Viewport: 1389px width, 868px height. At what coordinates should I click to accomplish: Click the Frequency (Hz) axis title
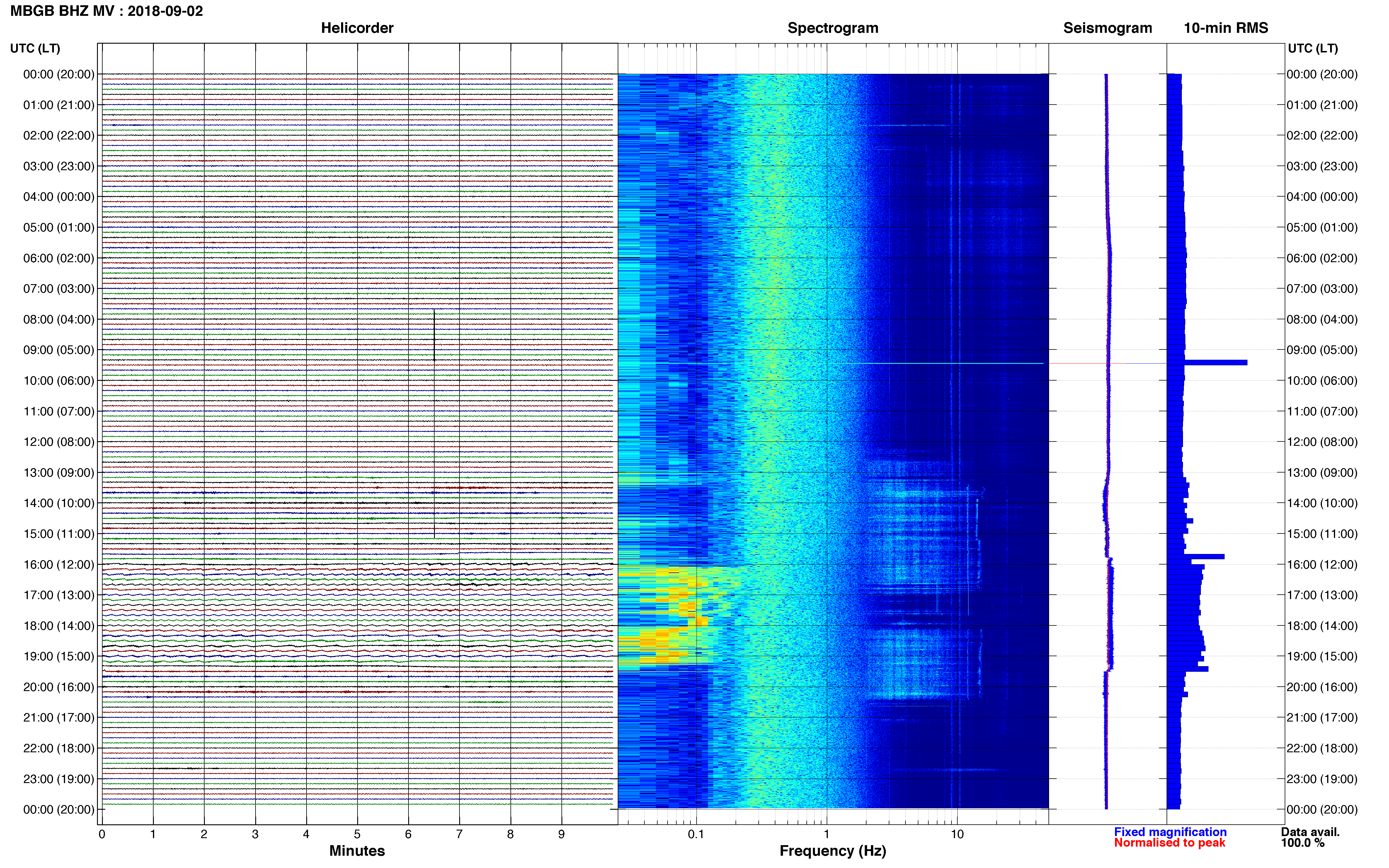click(833, 851)
